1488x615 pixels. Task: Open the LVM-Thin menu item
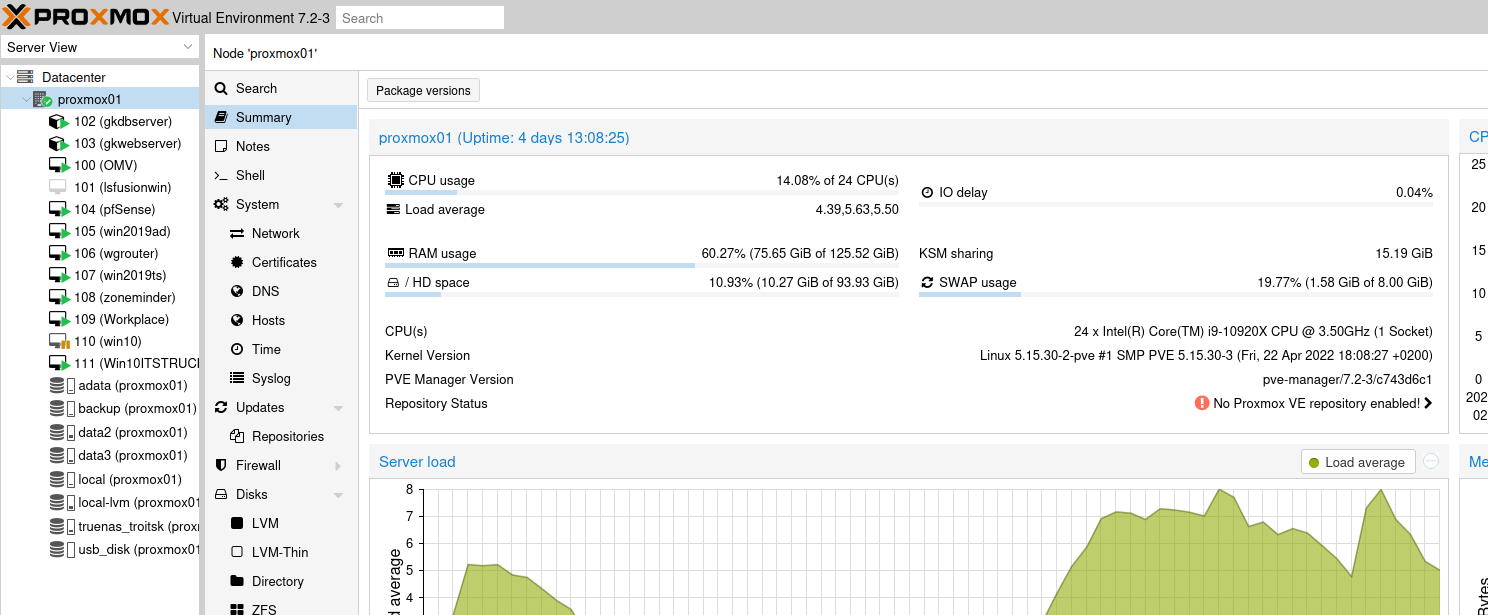tap(281, 552)
